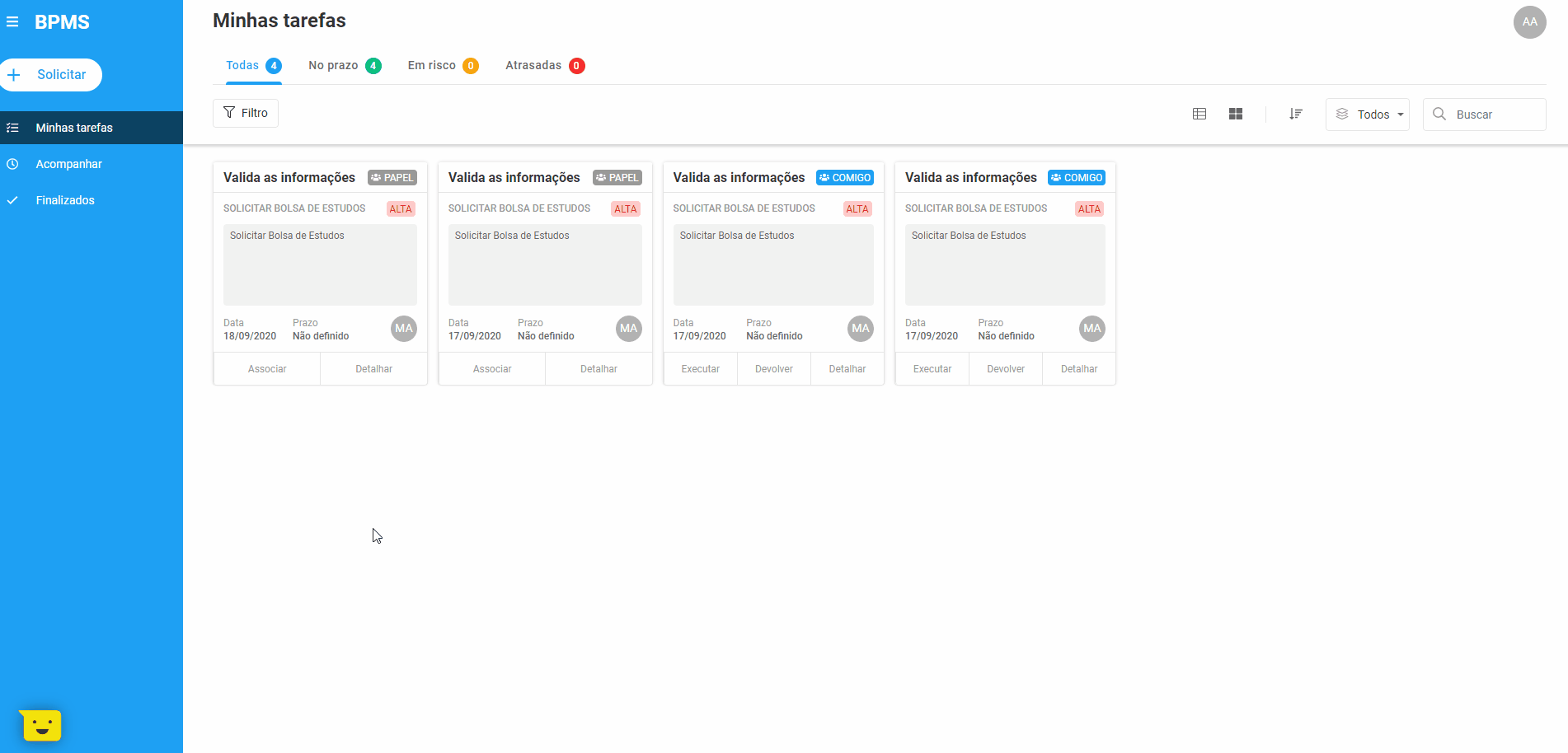Toggle the hamburger menu in the BPMS header
Image resolution: width=1568 pixels, height=753 pixels.
[x=12, y=21]
